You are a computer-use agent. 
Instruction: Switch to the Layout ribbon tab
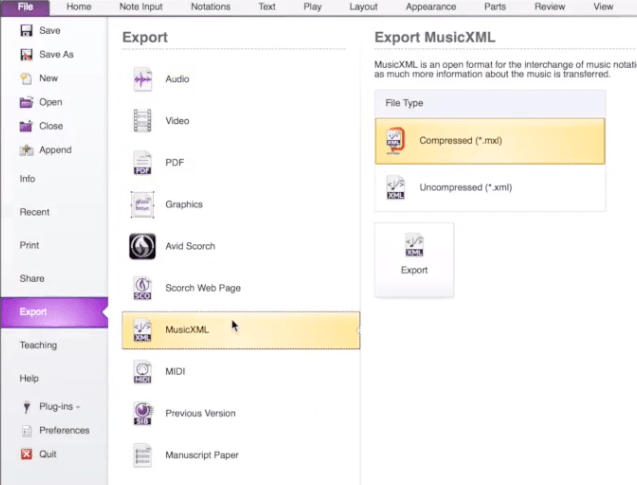point(364,7)
